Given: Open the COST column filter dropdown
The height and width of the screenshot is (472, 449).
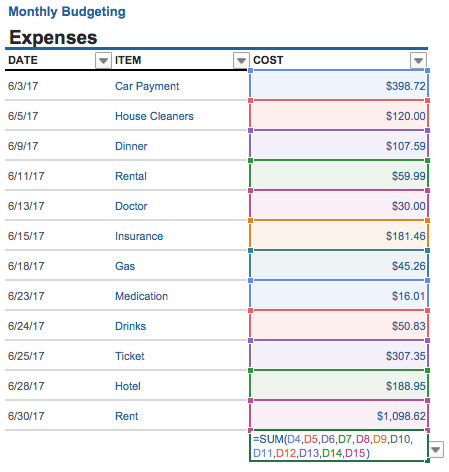Looking at the screenshot, I should pos(418,60).
